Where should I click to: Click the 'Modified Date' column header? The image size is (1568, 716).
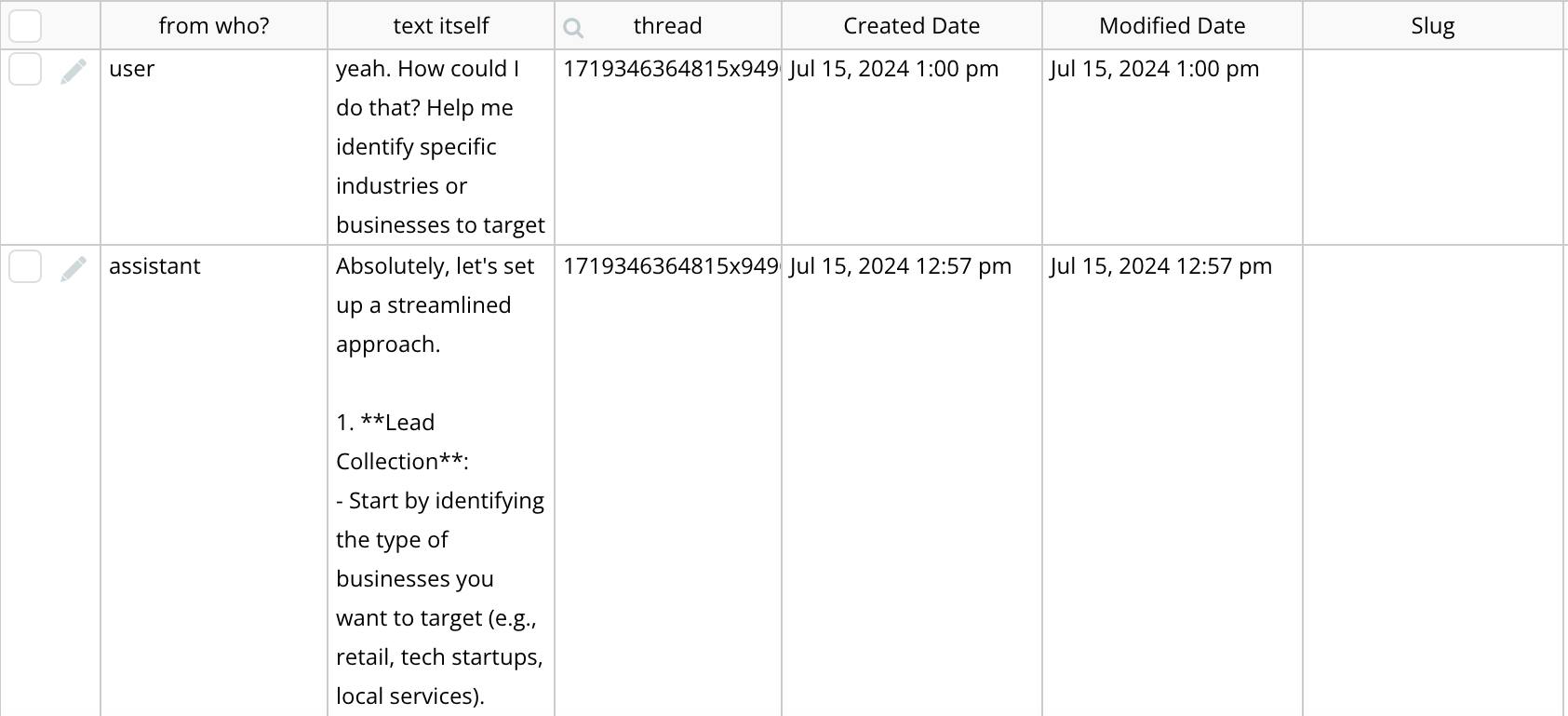point(1172,26)
